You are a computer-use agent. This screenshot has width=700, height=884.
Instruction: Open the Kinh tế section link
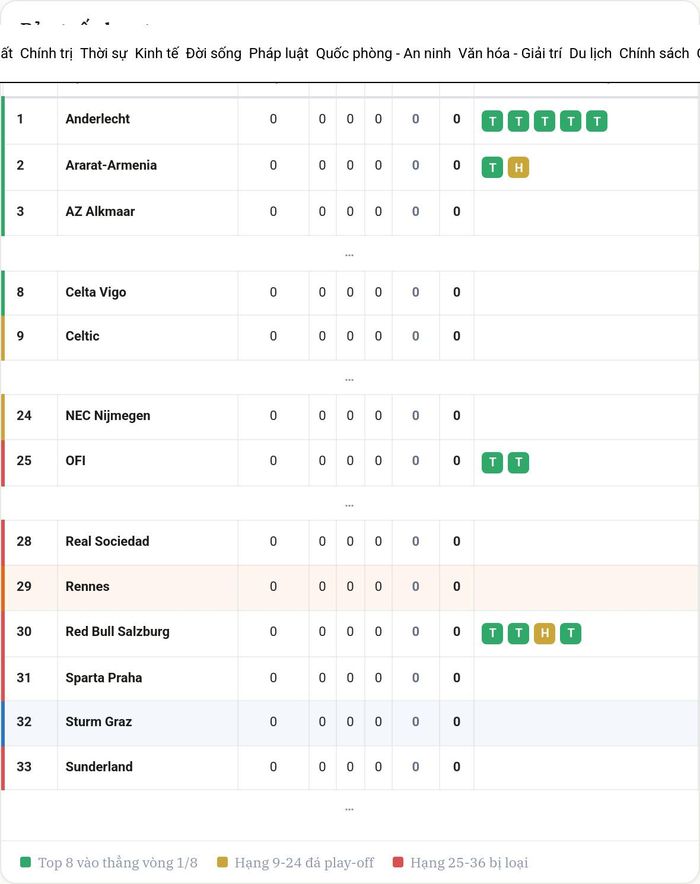click(157, 54)
